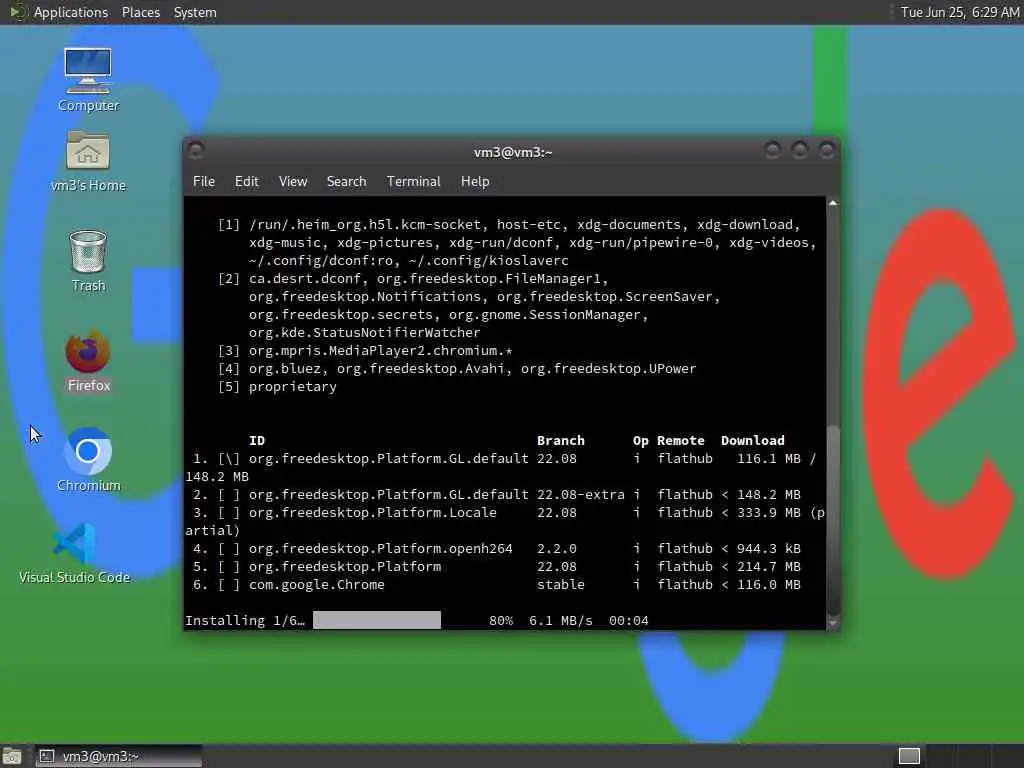
Task: Click the 116.0 MB download size
Action: coord(769,584)
